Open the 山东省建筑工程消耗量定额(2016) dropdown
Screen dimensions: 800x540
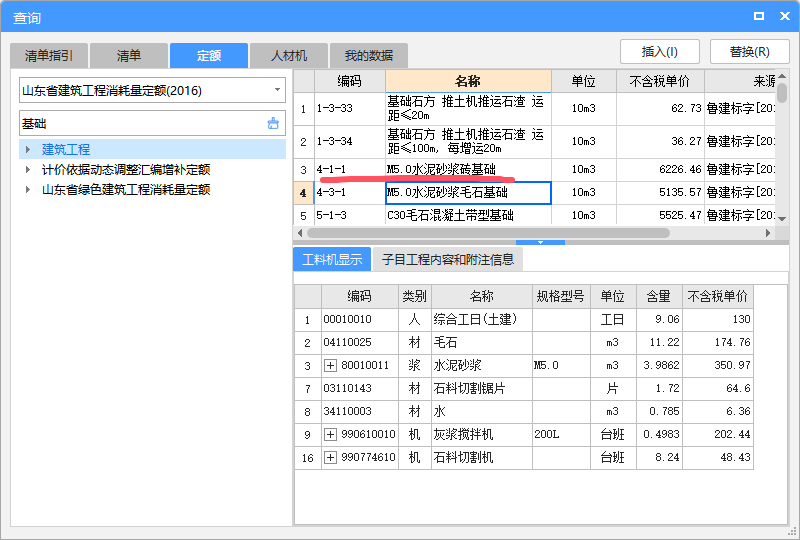(x=277, y=90)
